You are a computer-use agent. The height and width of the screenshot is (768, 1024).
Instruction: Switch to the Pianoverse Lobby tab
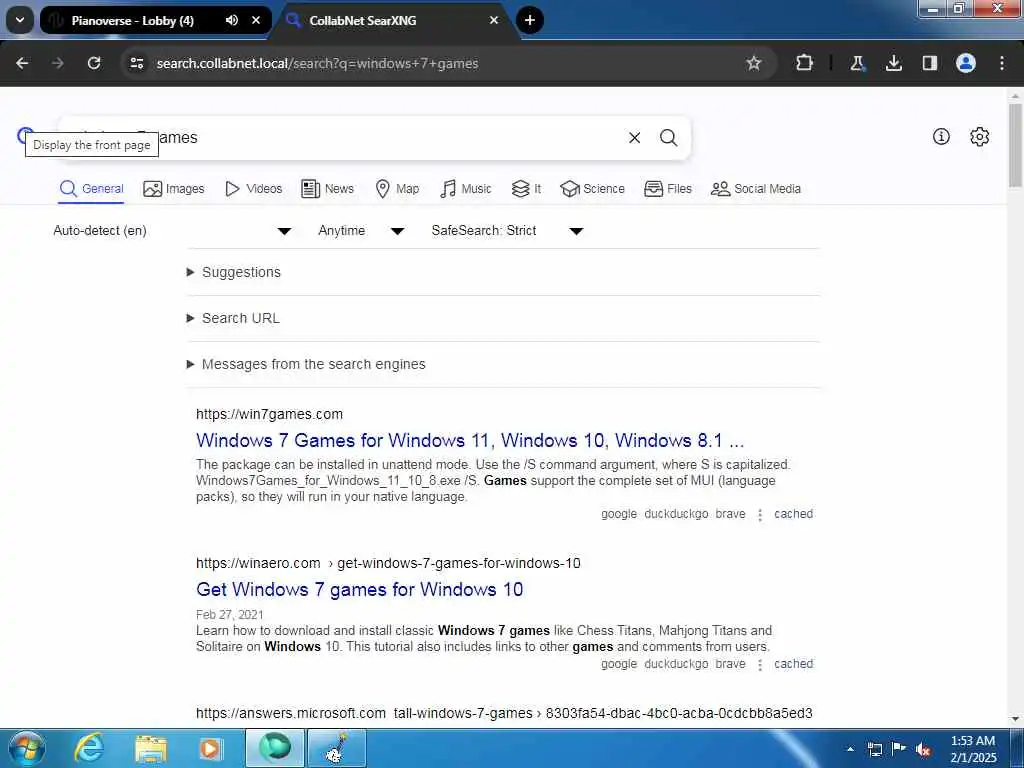click(133, 20)
